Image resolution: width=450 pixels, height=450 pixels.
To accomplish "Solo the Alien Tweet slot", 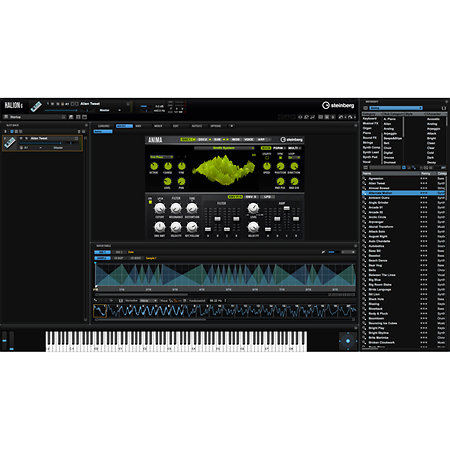I will (26, 138).
